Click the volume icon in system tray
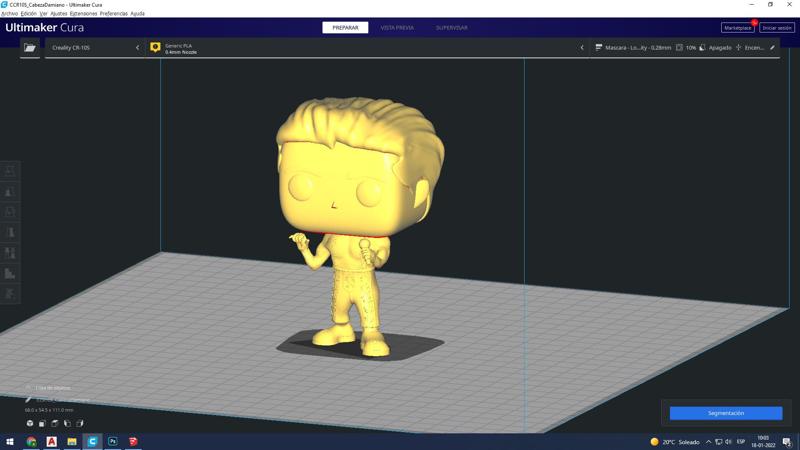The height and width of the screenshot is (450, 800). pos(729,442)
